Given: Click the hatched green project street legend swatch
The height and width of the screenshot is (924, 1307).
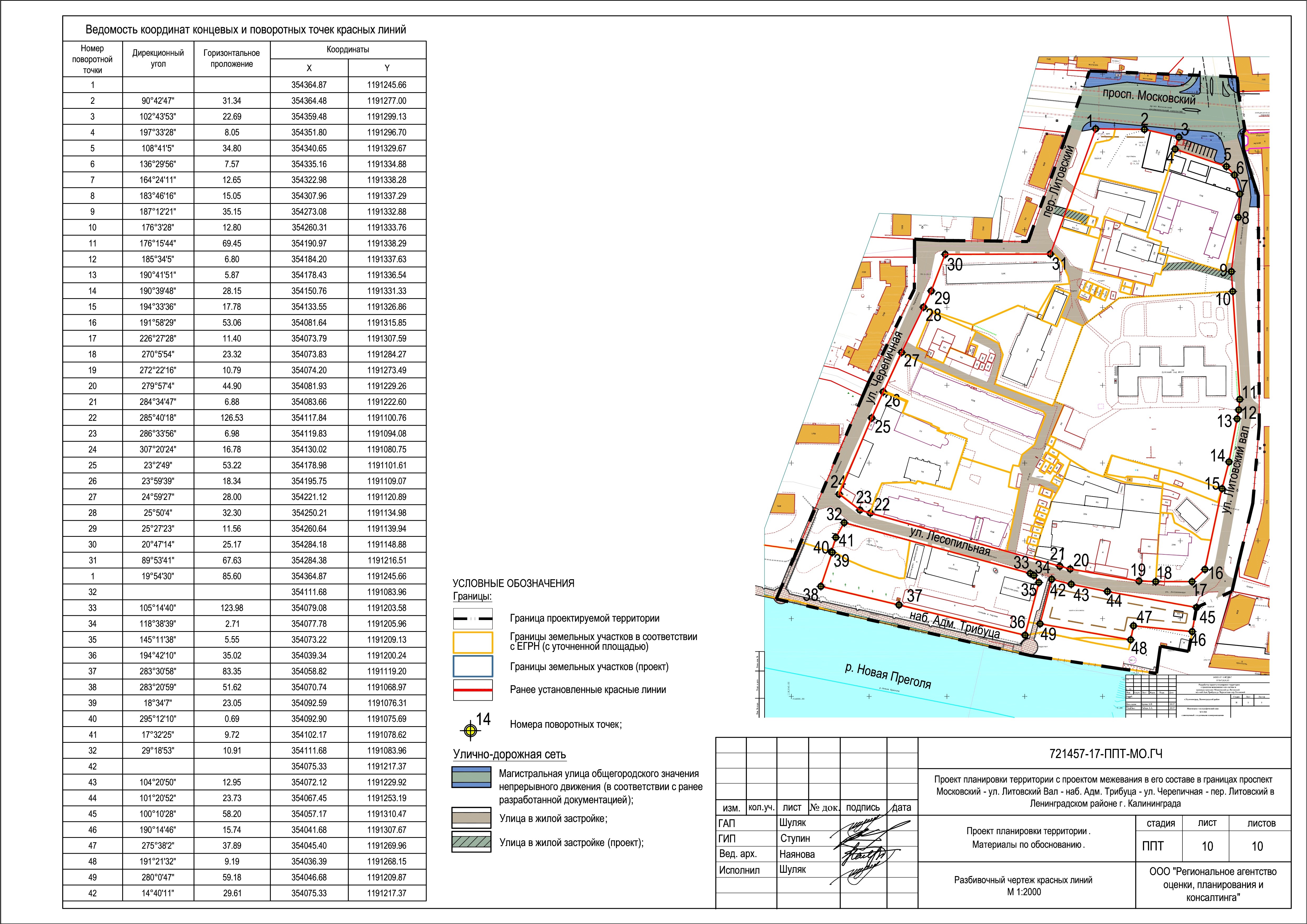Looking at the screenshot, I should pyautogui.click(x=471, y=842).
